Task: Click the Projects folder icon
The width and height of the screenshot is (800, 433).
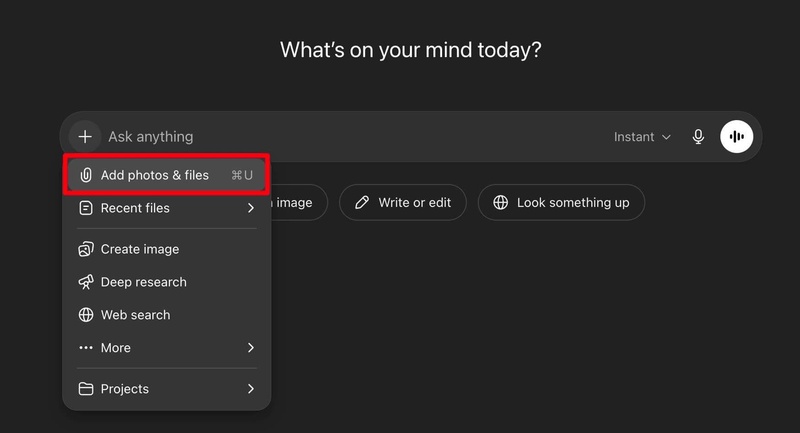Action: tap(86, 389)
